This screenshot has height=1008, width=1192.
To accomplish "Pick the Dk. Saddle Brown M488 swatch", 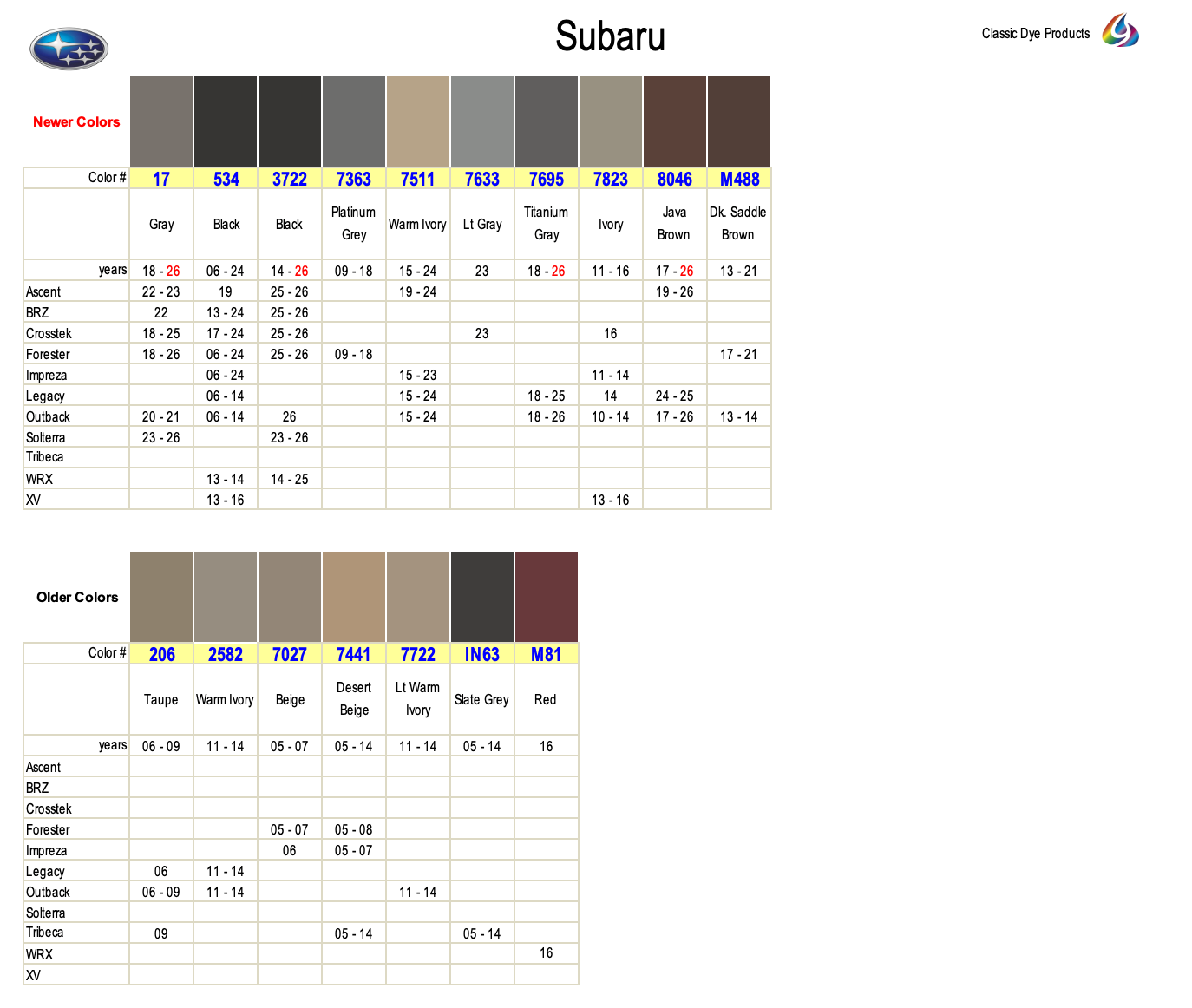I will 739,121.
